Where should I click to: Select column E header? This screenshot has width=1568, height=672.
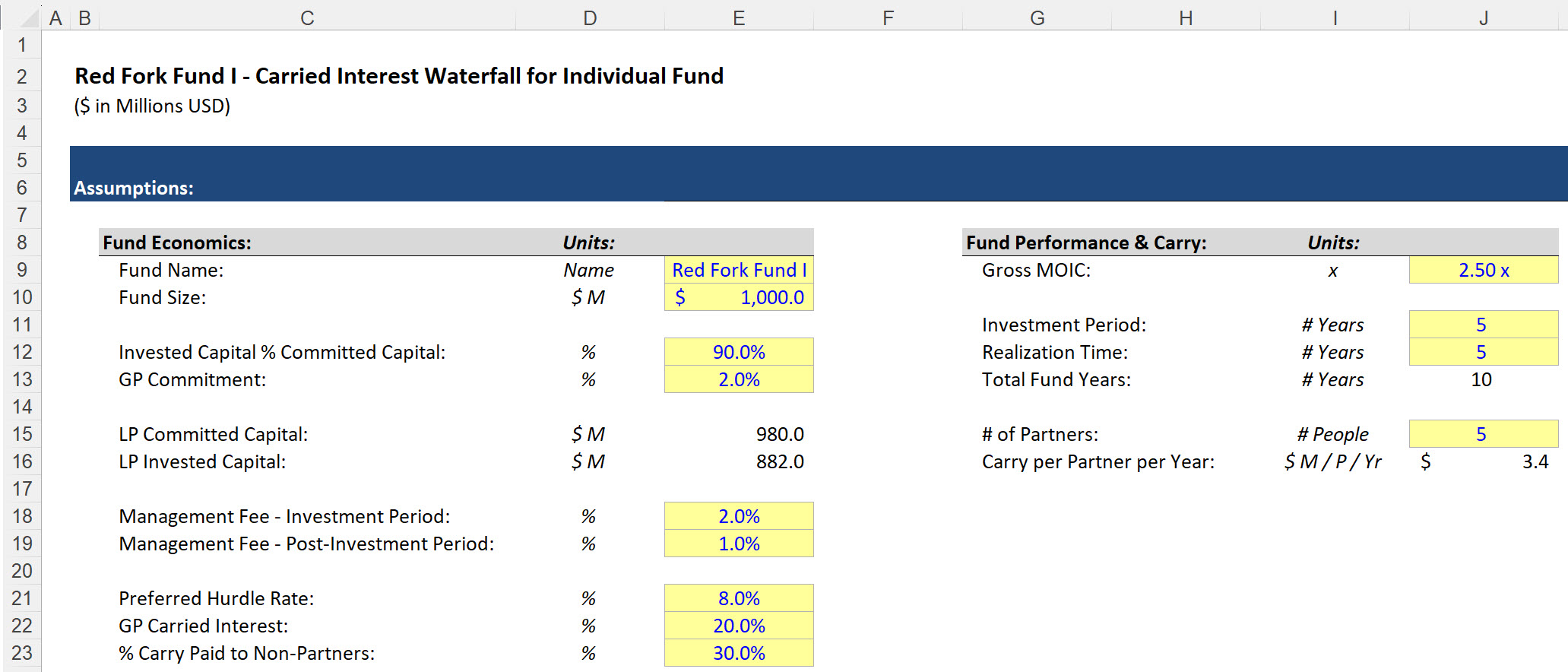[x=739, y=17]
